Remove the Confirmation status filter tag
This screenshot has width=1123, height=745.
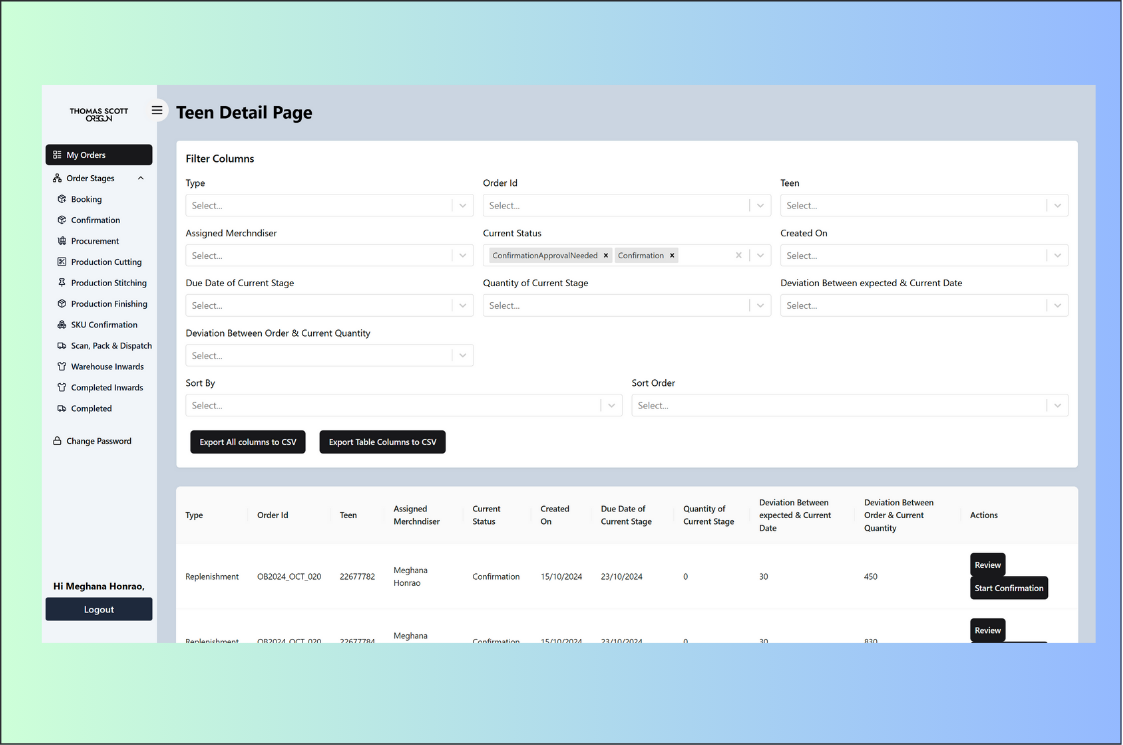click(x=672, y=256)
